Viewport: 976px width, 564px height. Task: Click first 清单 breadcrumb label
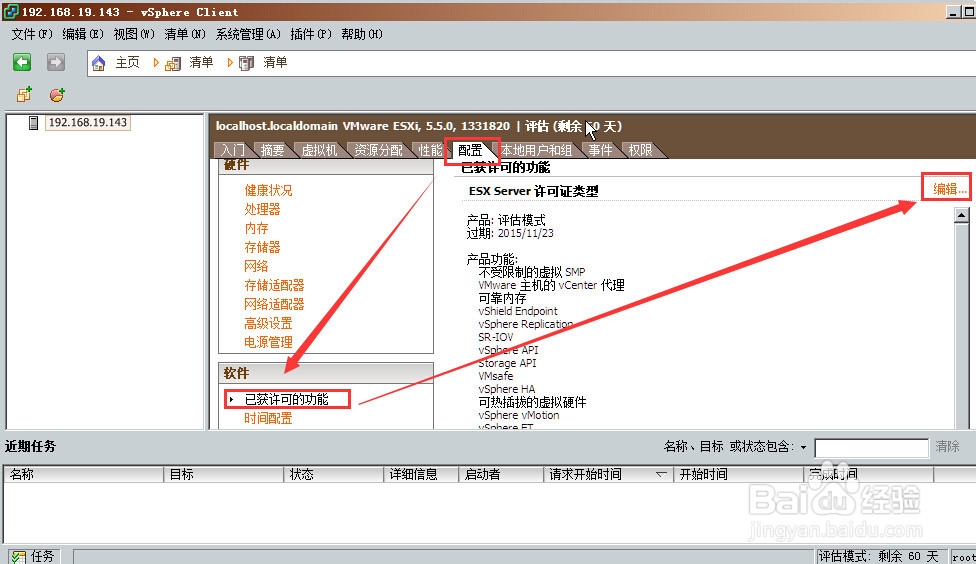(201, 62)
